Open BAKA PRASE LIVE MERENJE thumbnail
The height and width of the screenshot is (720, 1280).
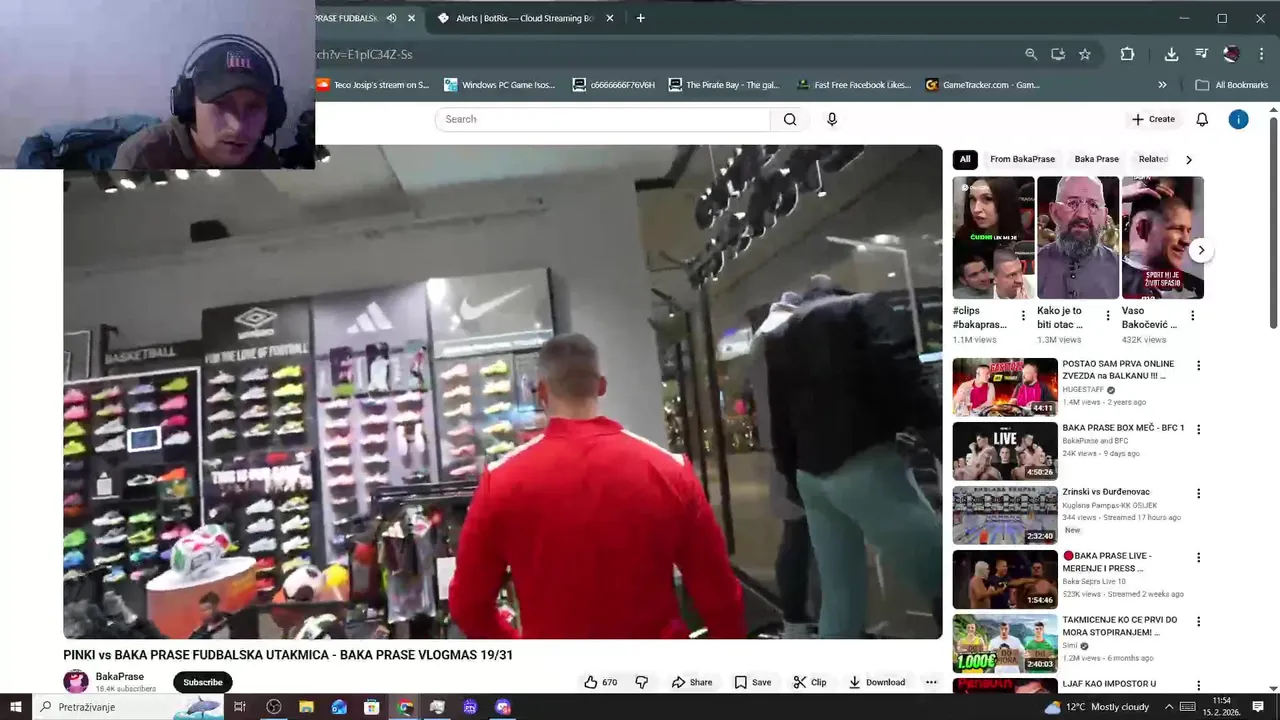coord(1004,578)
